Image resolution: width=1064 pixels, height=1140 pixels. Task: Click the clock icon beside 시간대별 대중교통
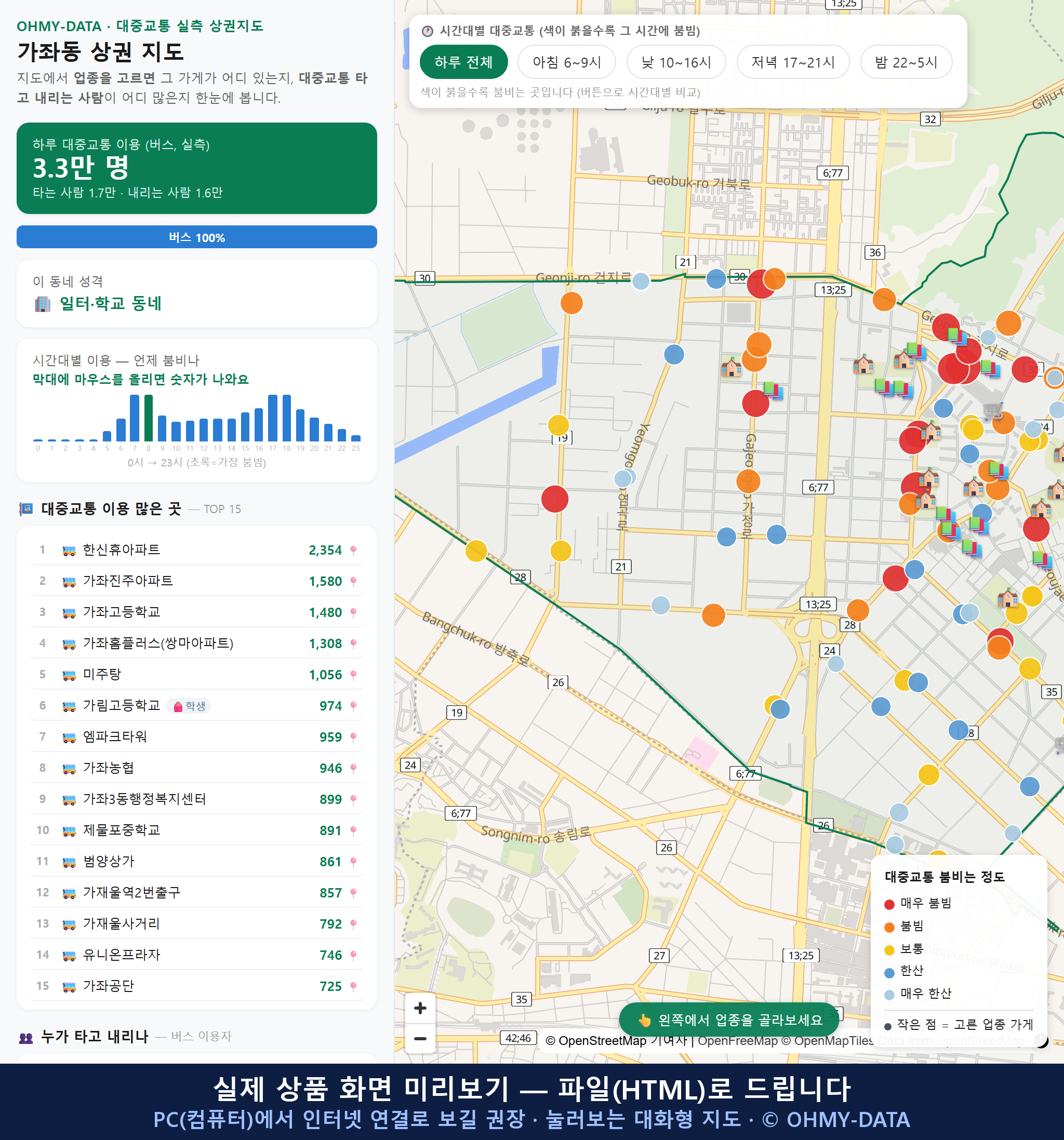(428, 31)
